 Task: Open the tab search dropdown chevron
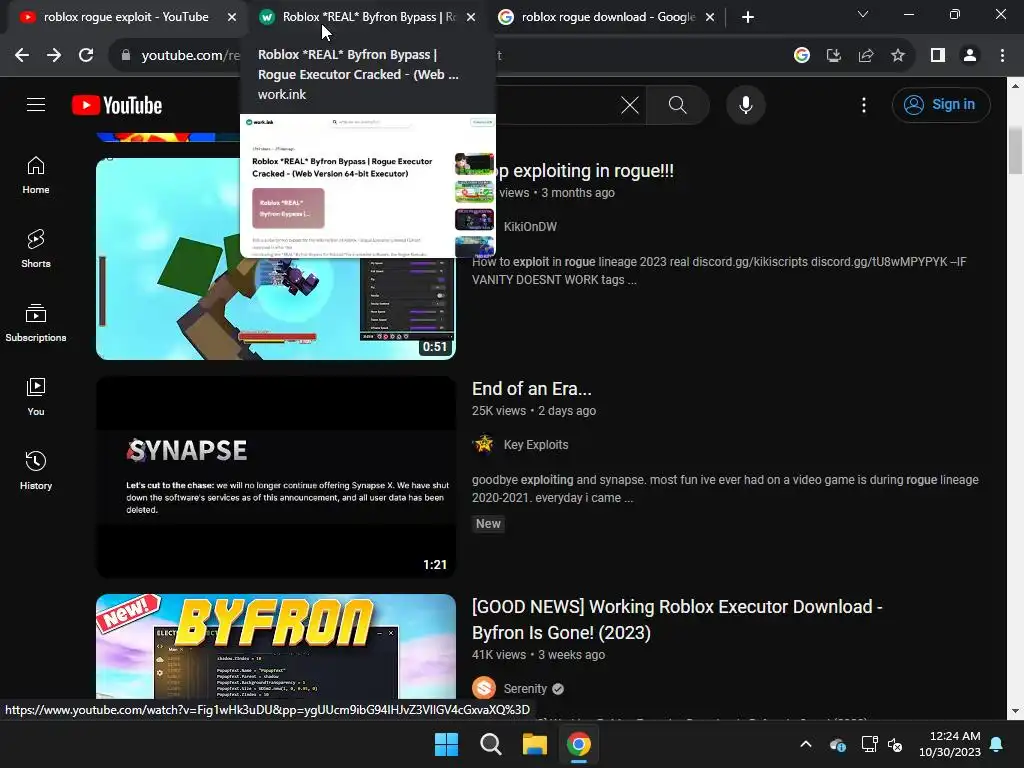pos(863,14)
